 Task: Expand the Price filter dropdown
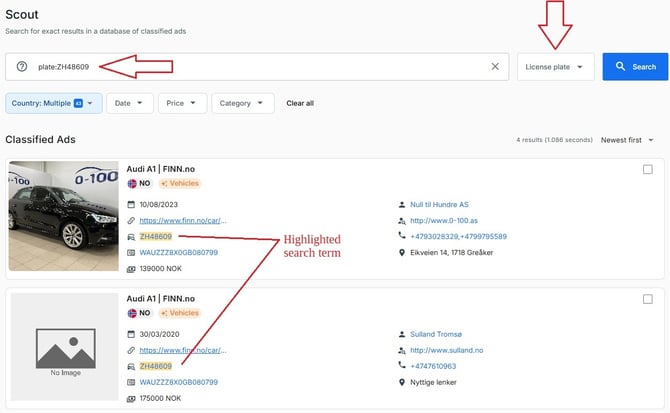pos(182,103)
